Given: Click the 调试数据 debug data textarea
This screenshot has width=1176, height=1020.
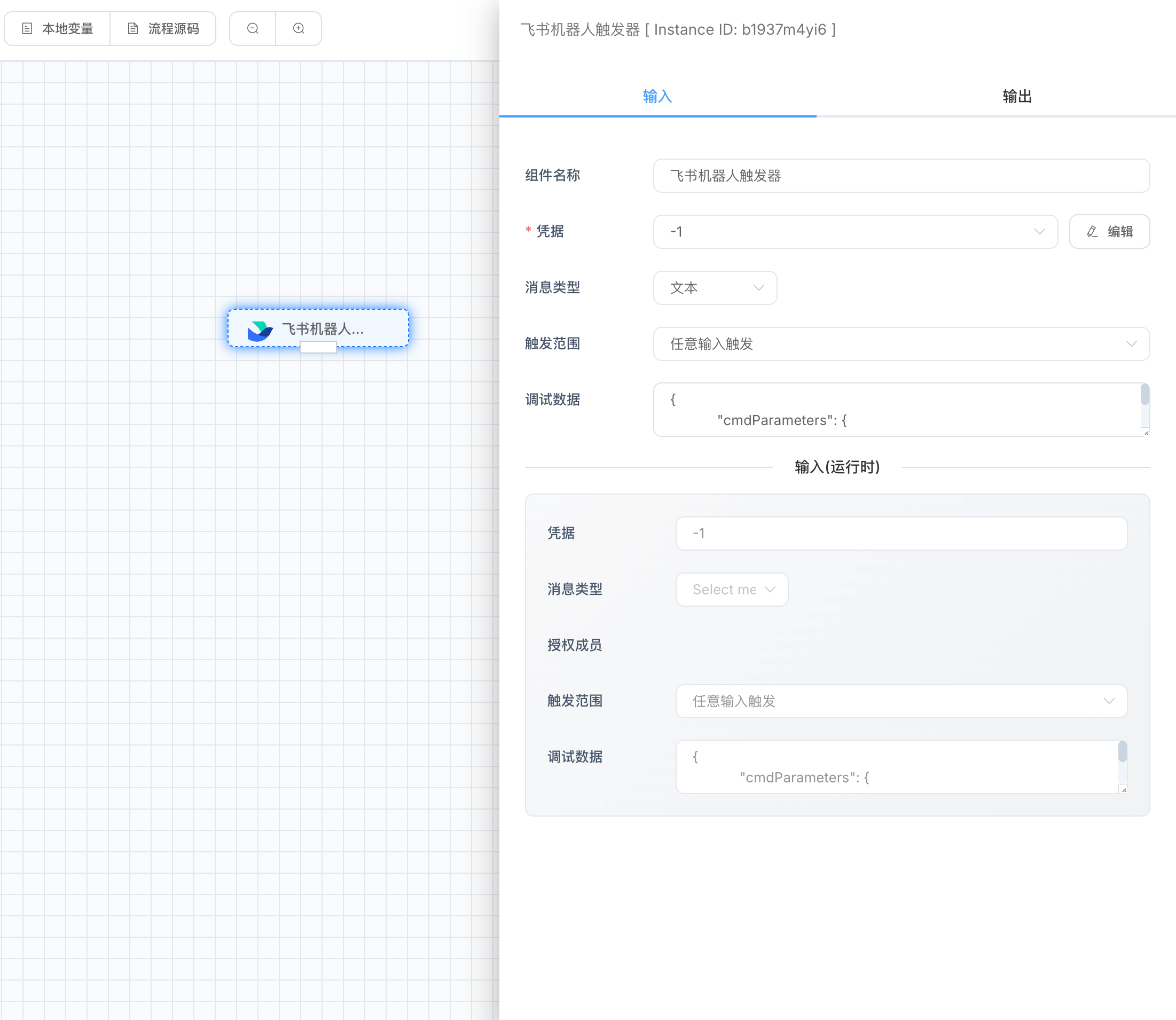Looking at the screenshot, I should pos(893,410).
